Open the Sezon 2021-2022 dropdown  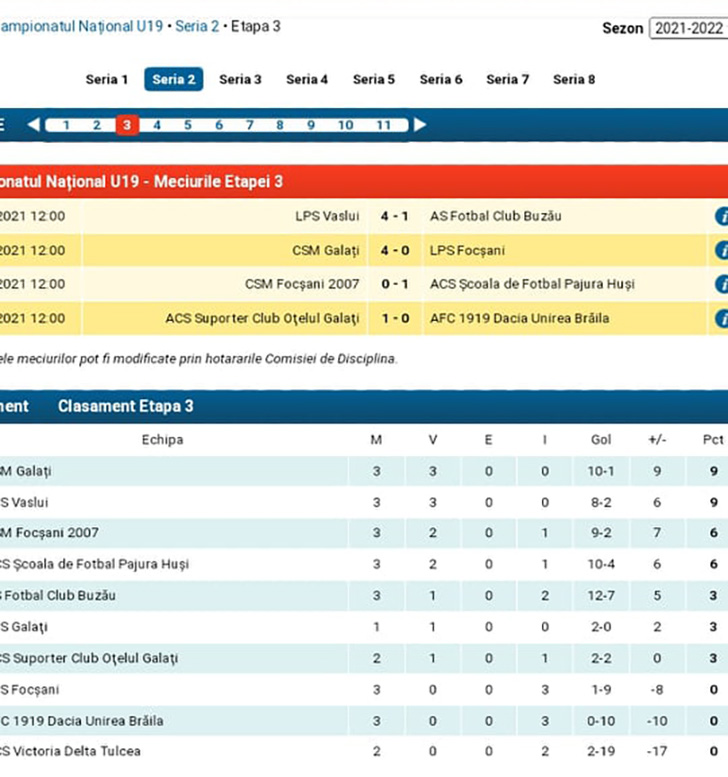(689, 28)
